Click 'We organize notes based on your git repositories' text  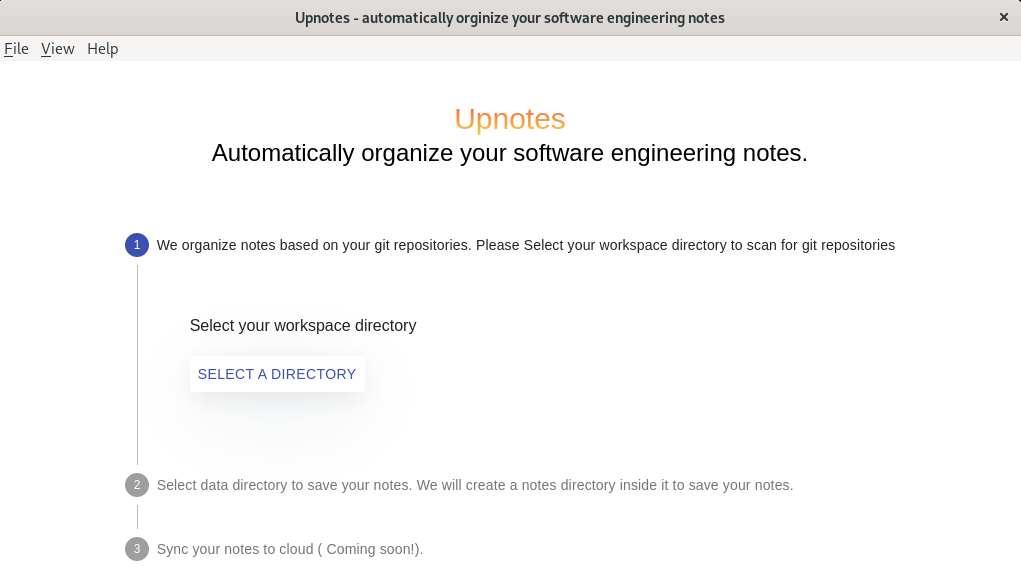pos(526,245)
